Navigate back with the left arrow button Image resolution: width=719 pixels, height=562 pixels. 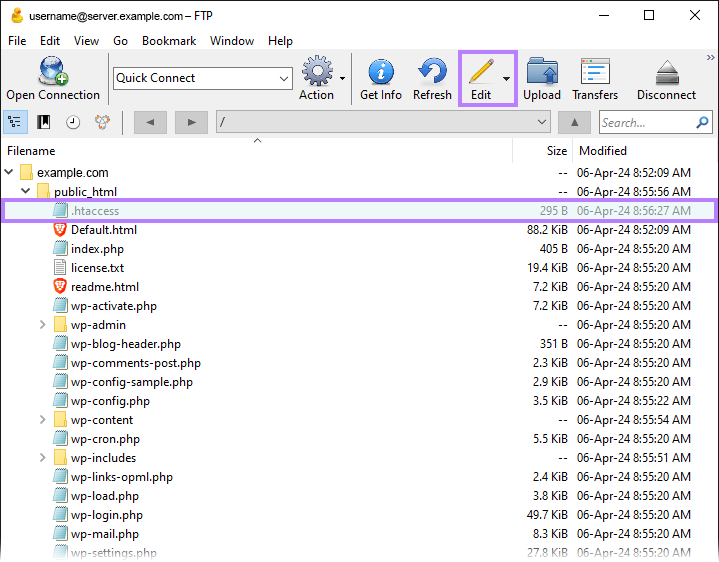point(150,122)
